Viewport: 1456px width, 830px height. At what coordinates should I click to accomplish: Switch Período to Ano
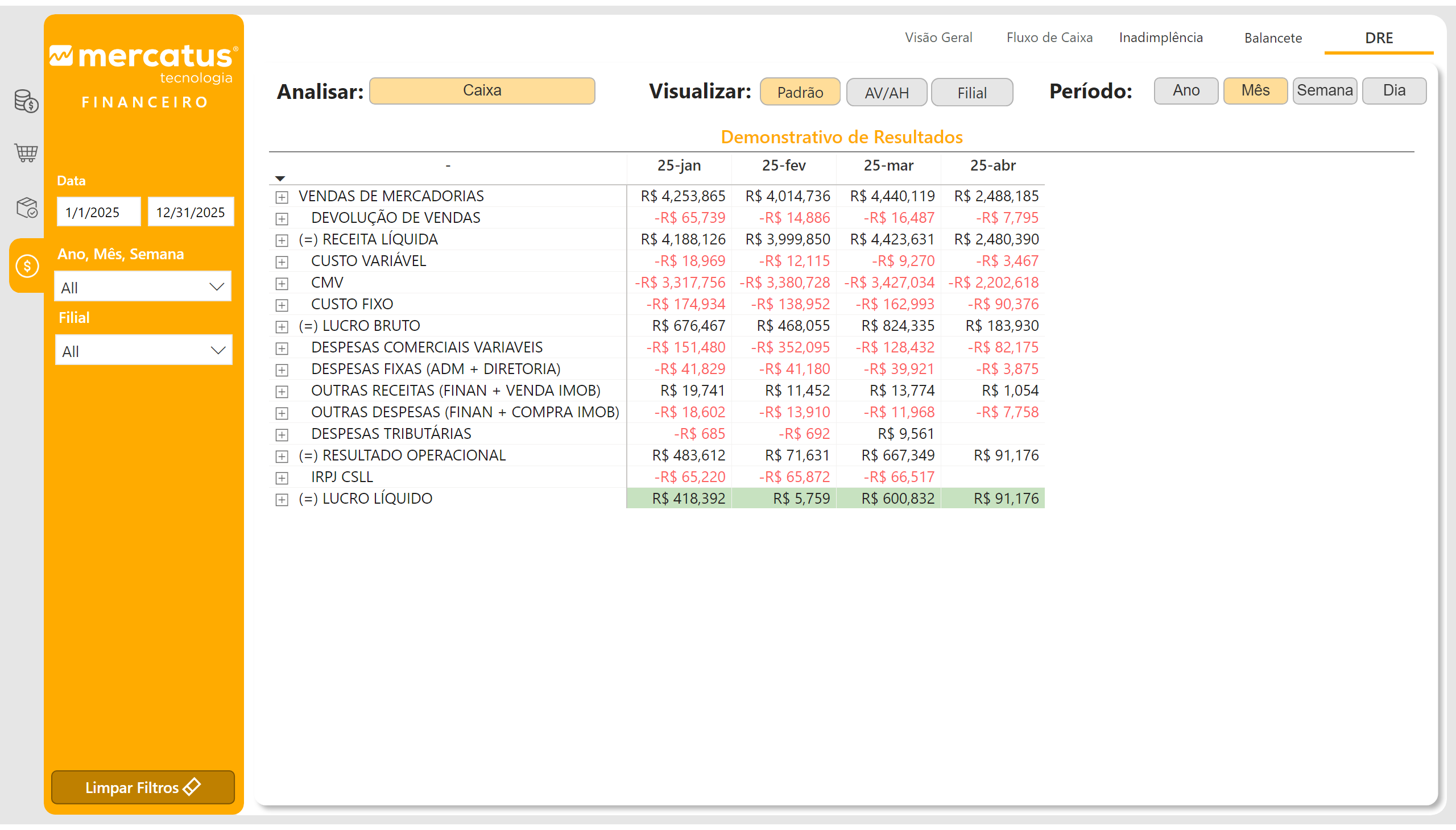pyautogui.click(x=1186, y=90)
